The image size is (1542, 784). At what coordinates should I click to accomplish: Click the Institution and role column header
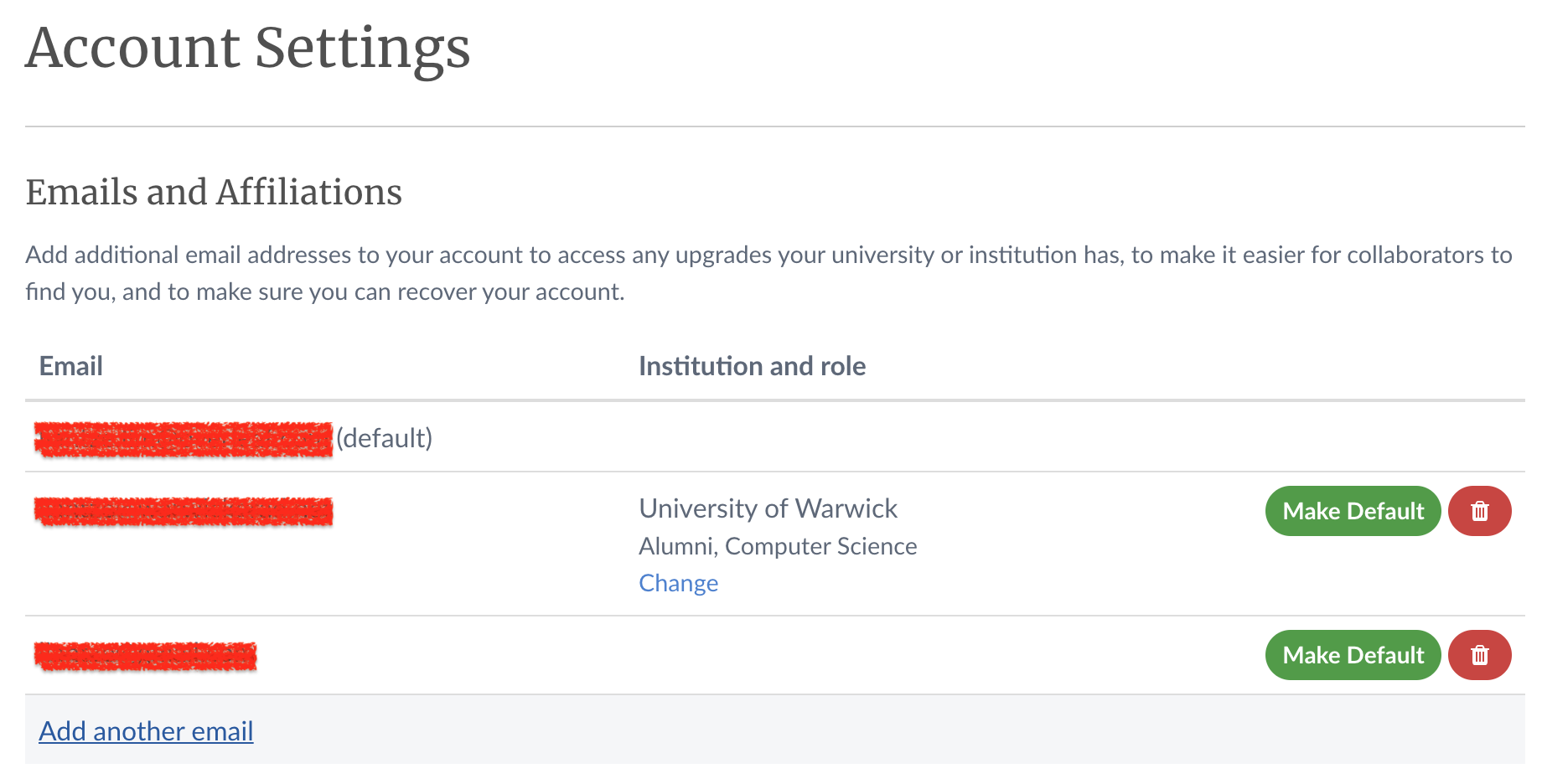[752, 366]
